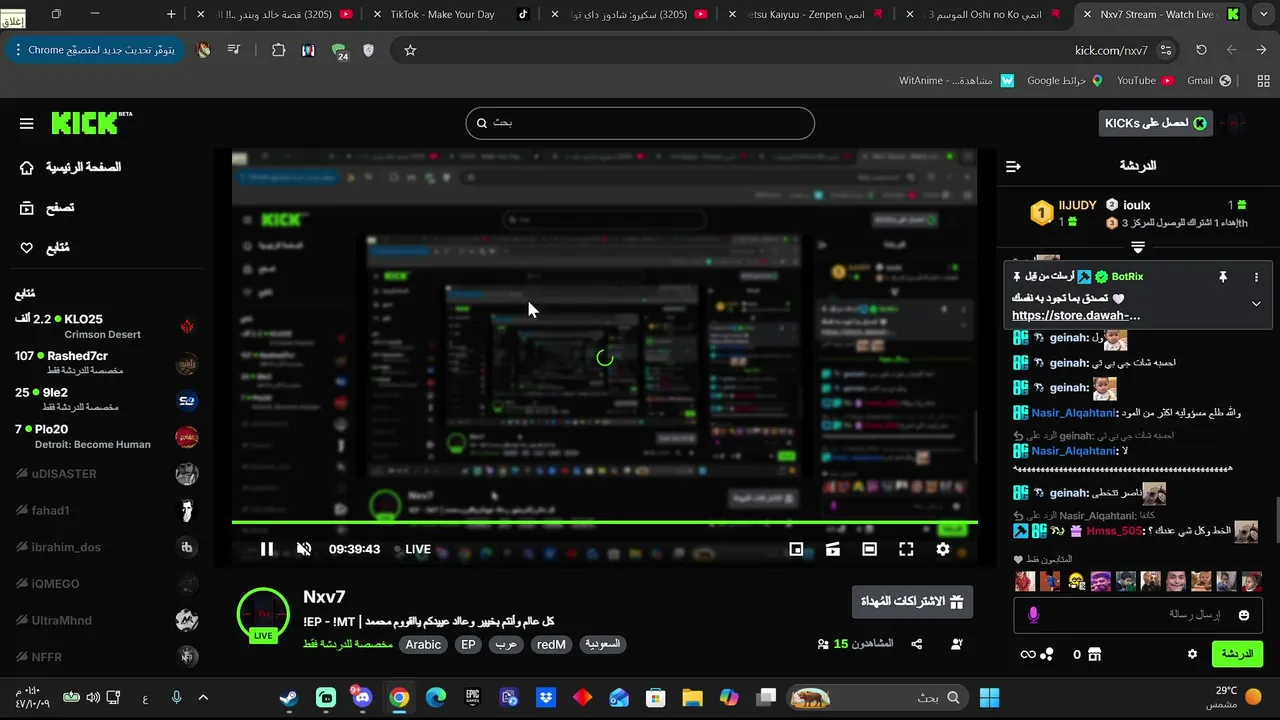Viewport: 1280px width, 720px height.
Task: Open مُتابع (following) in the sidebar
Action: tap(45, 248)
